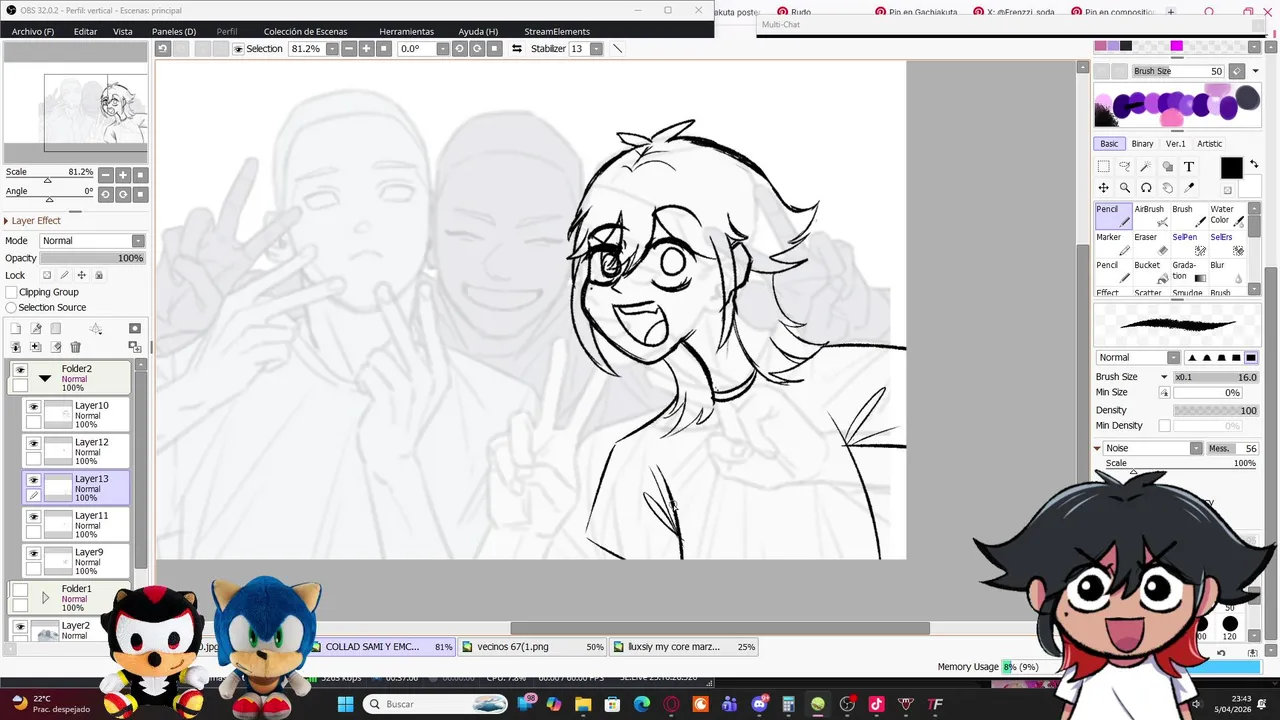Open the Editar menu
This screenshot has width=1280, height=720.
click(85, 31)
